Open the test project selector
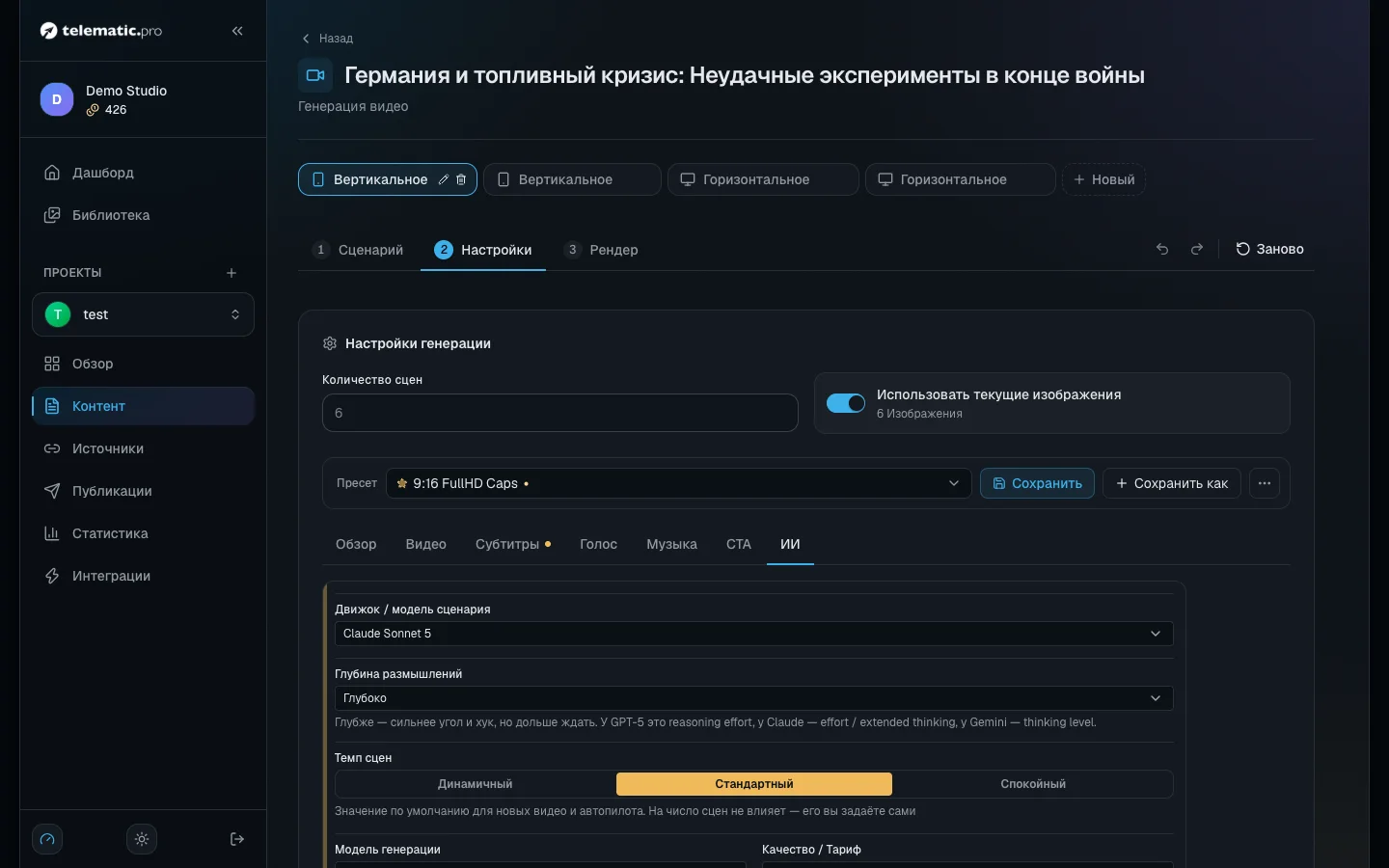The width and height of the screenshot is (1389, 868). 144,314
